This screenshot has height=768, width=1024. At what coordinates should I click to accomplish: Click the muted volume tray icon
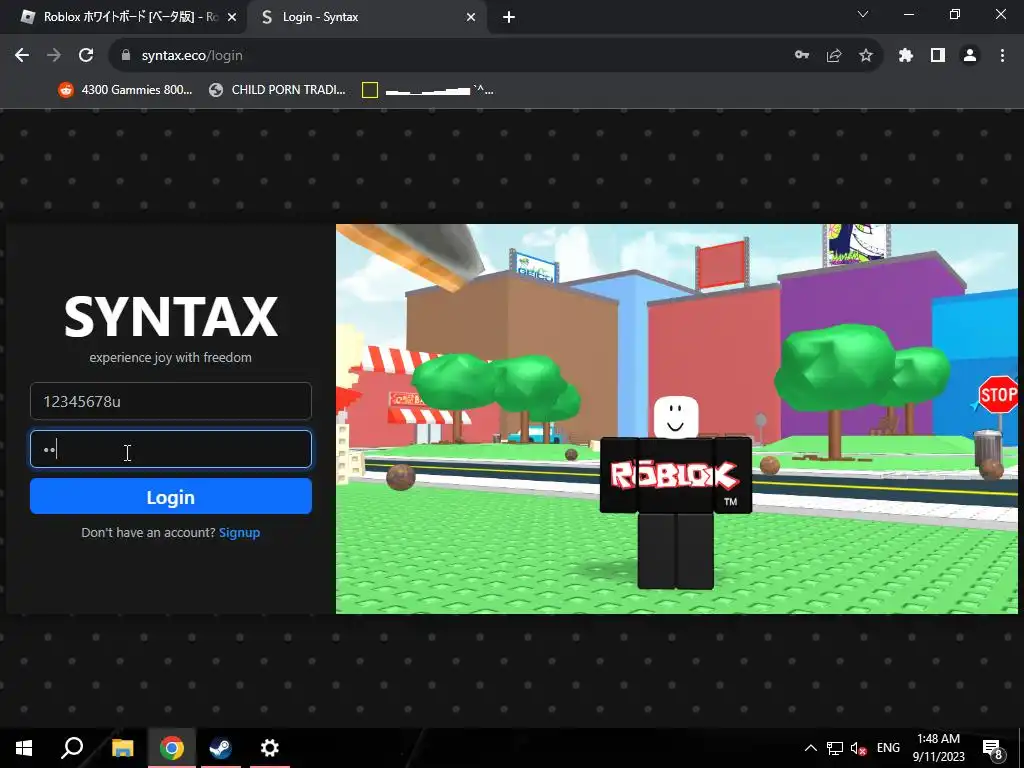tap(858, 748)
